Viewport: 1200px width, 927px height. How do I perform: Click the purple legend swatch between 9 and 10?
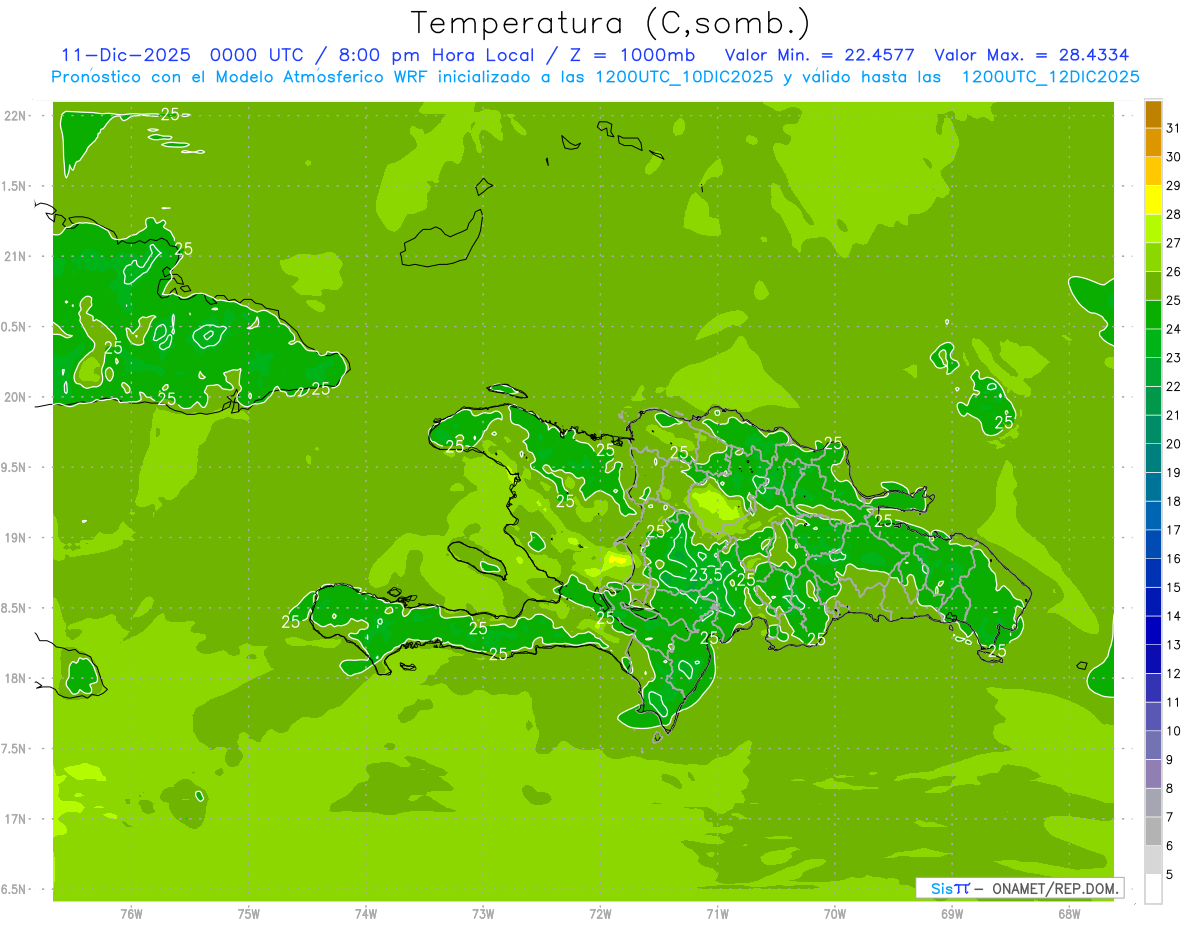tap(1153, 745)
